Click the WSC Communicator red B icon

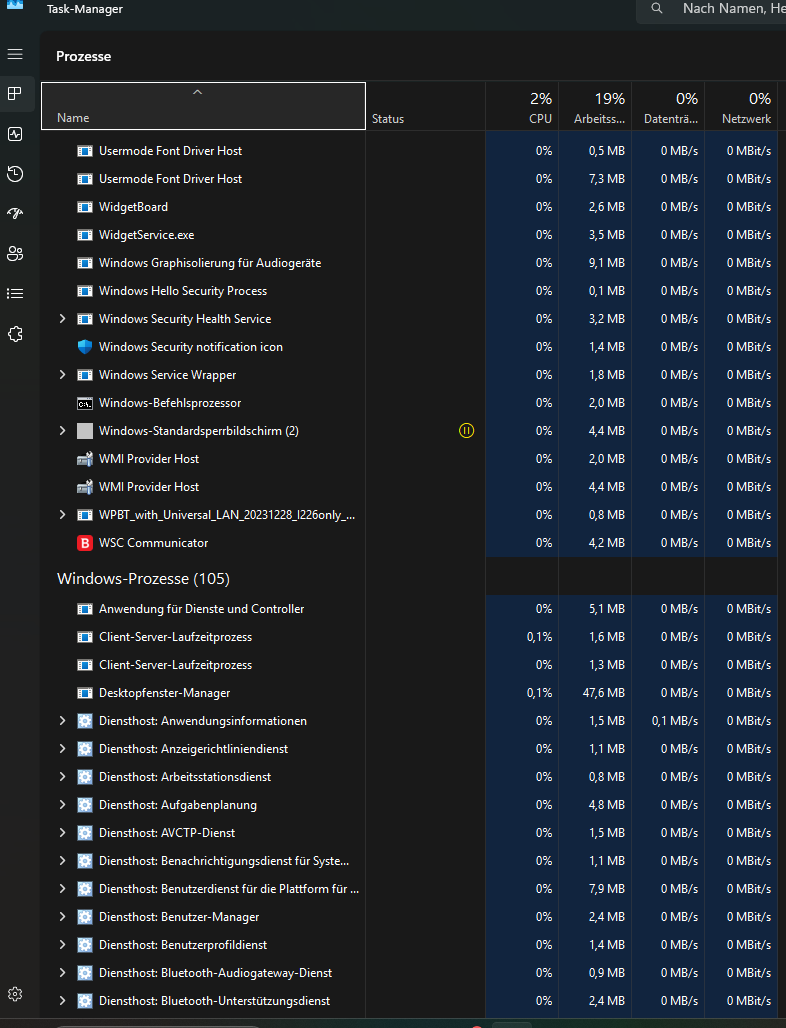[85, 543]
